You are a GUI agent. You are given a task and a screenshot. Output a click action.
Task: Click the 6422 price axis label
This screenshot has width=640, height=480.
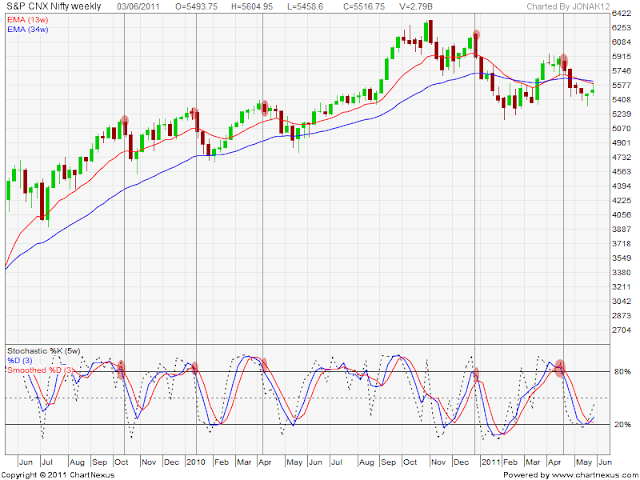point(622,13)
